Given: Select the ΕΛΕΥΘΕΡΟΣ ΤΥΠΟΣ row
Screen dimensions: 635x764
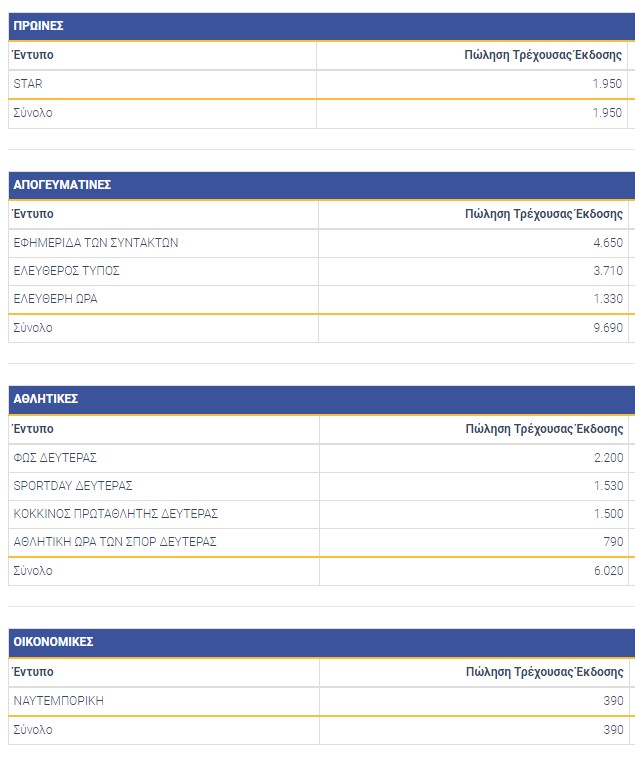Looking at the screenshot, I should coord(67,271).
